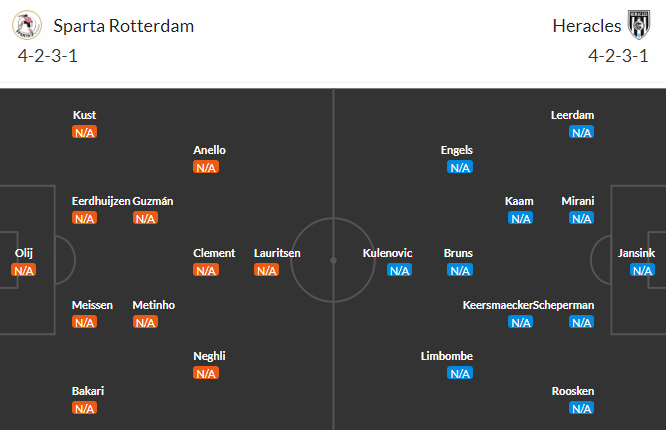The height and width of the screenshot is (430, 666).
Task: Select the N/A badge under Leerdam
Action: (x=581, y=132)
